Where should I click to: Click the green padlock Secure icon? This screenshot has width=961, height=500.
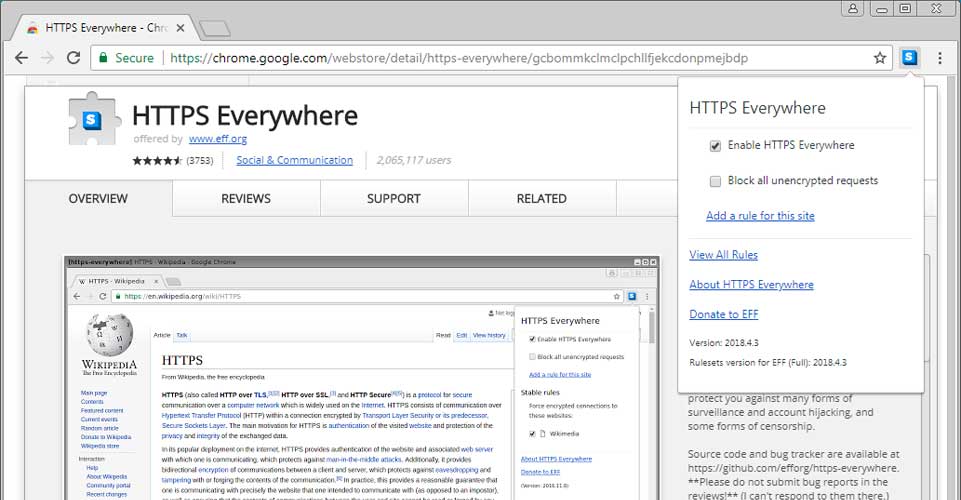[103, 58]
